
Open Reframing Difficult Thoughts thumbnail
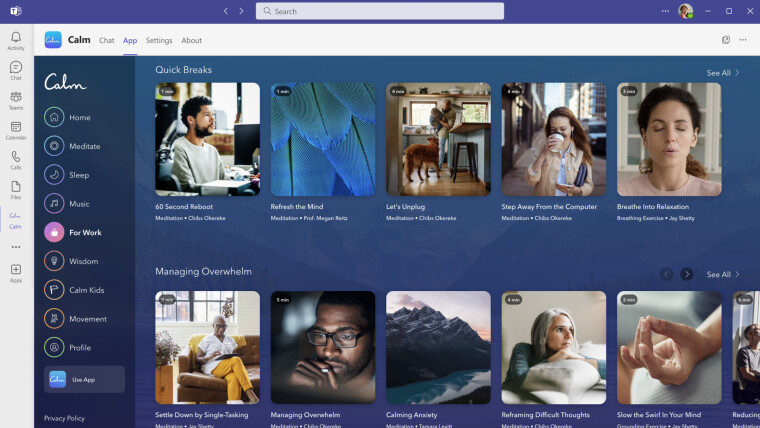[554, 348]
